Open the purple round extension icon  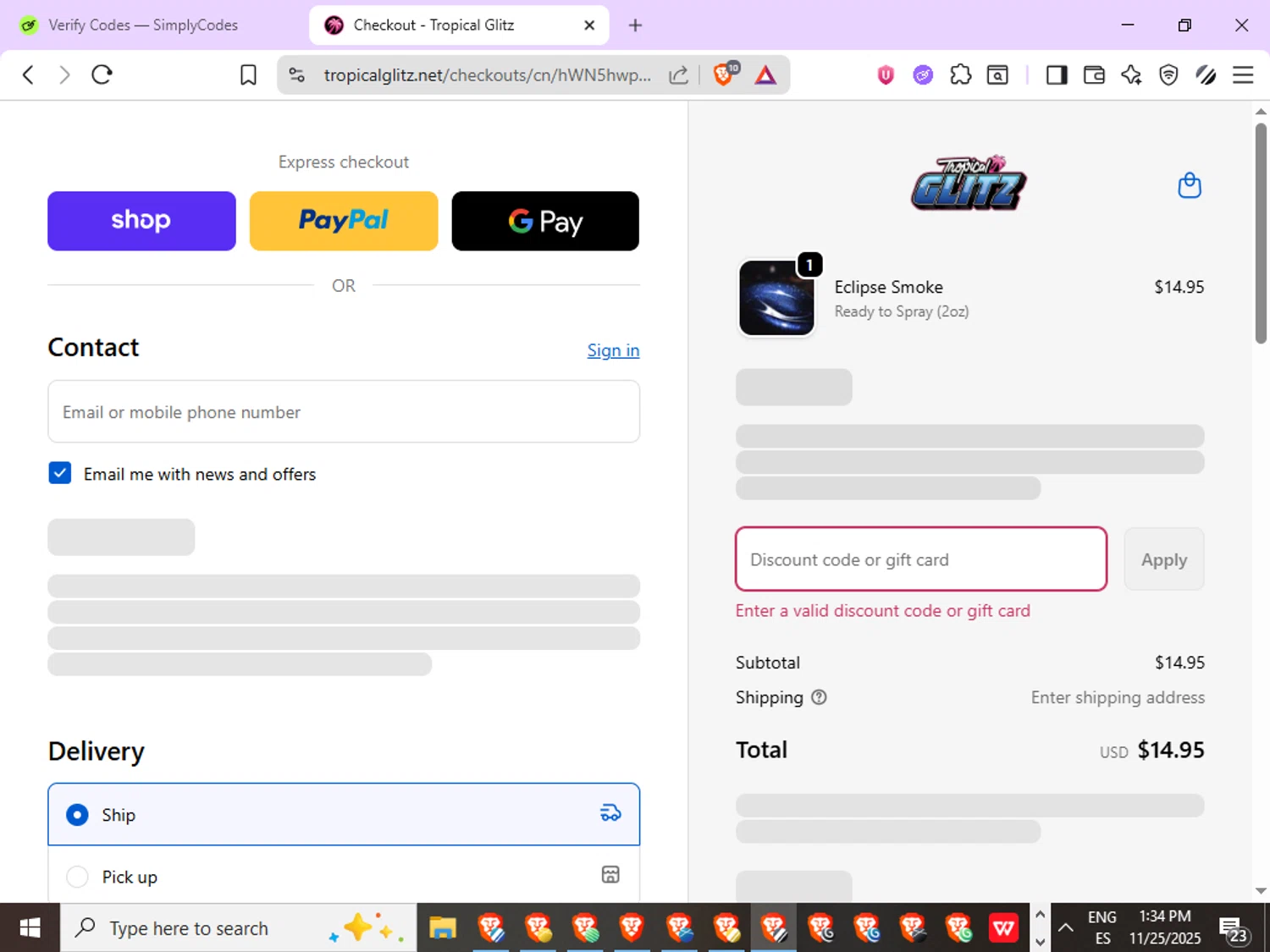pos(923,75)
